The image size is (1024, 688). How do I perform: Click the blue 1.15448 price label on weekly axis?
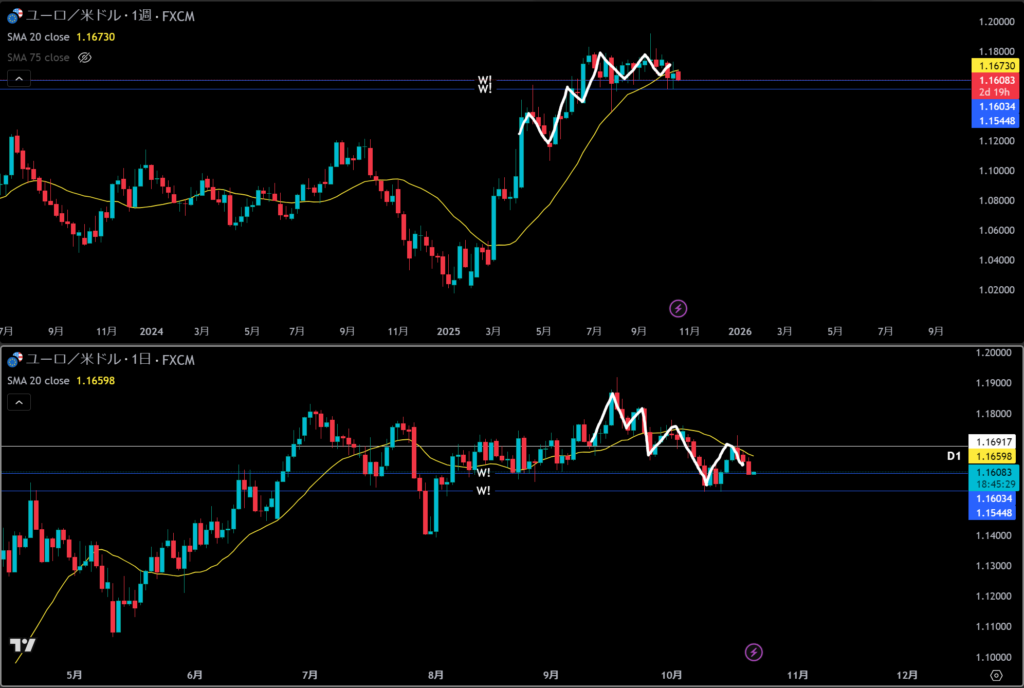coord(995,120)
